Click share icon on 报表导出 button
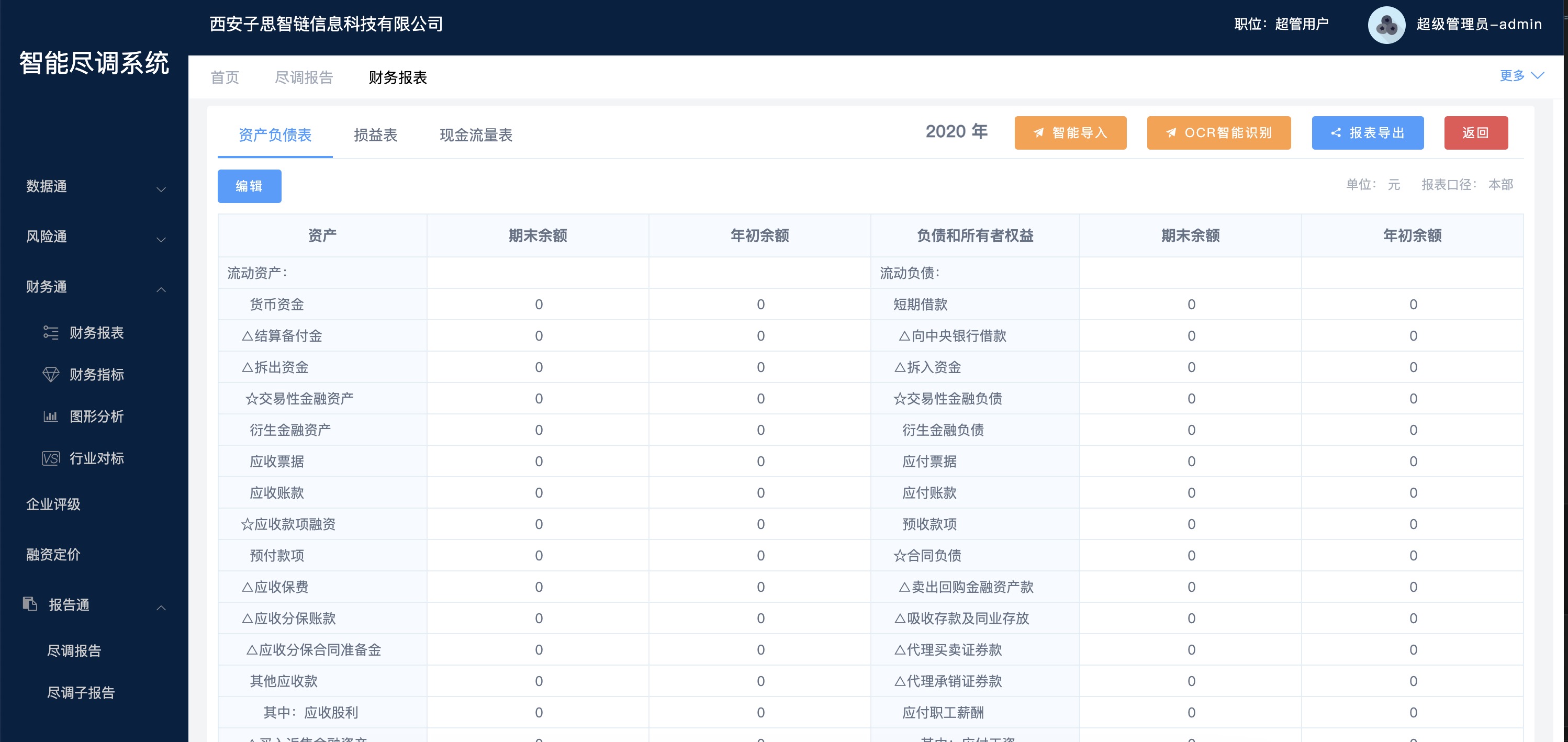 (1336, 133)
